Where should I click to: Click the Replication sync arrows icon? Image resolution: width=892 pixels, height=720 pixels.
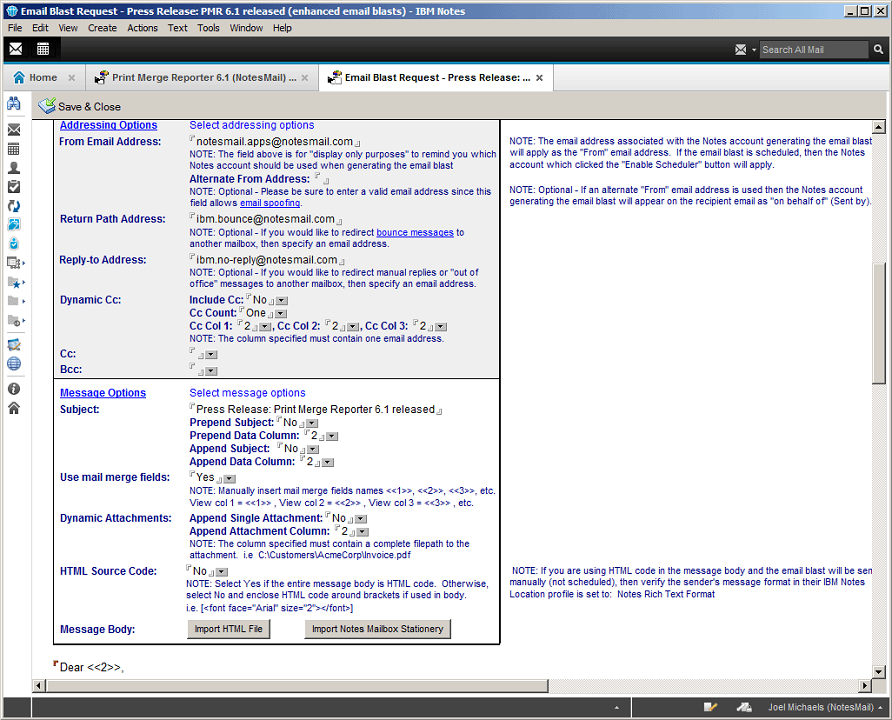(x=14, y=205)
